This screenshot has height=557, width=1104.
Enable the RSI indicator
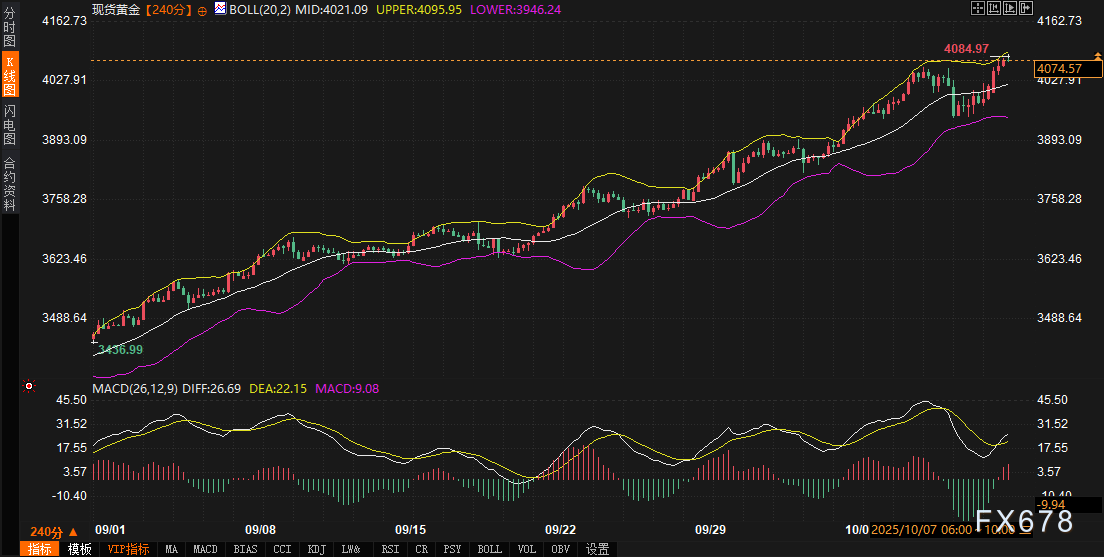391,549
